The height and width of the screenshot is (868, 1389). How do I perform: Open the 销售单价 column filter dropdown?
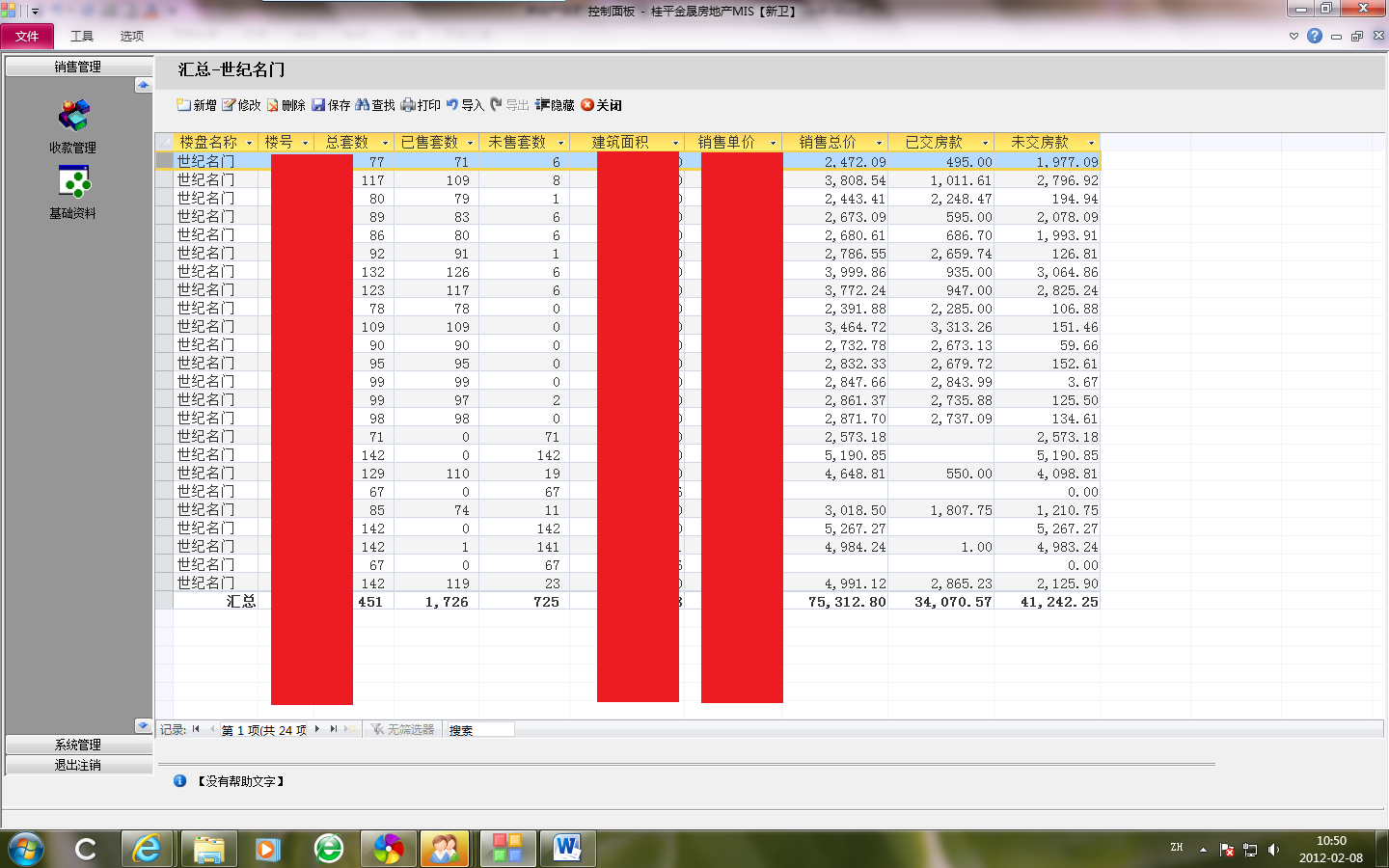[774, 143]
